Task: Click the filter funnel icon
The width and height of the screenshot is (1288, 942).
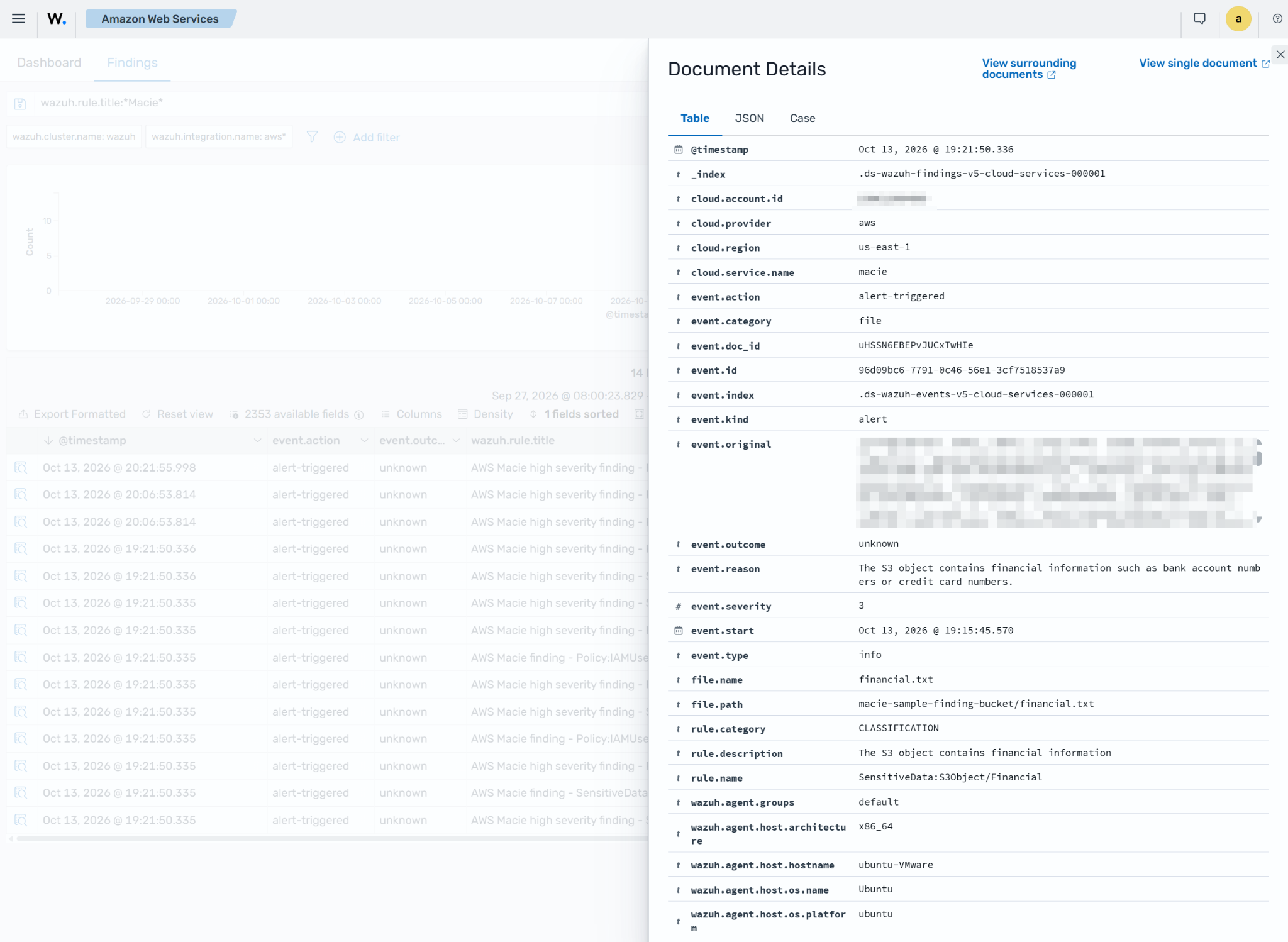Action: tap(312, 137)
